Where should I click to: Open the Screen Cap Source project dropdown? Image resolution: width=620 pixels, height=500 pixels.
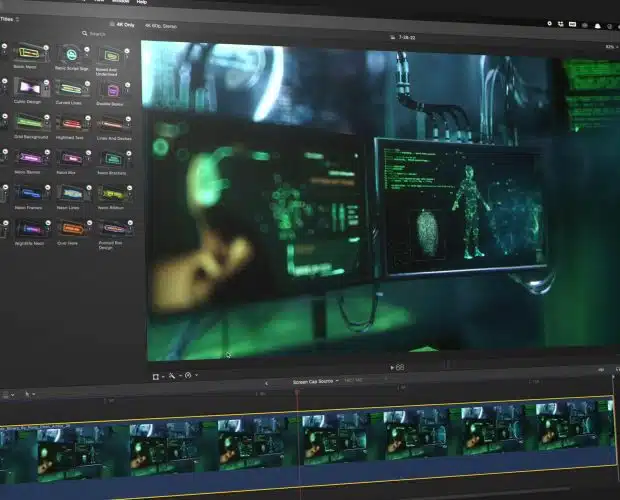(316, 381)
